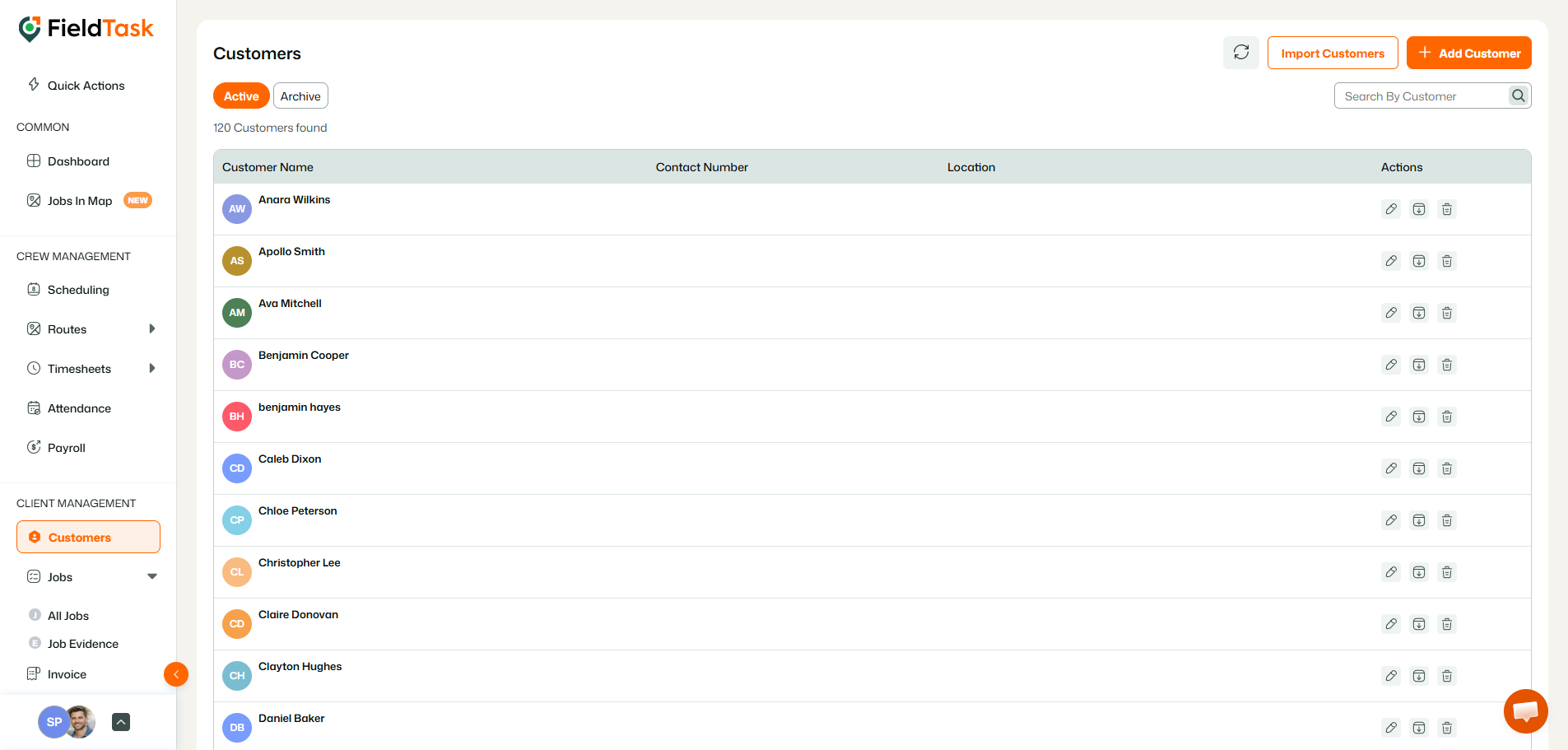Edit Caleb Dixon row
The image size is (1568, 750).
tap(1391, 468)
